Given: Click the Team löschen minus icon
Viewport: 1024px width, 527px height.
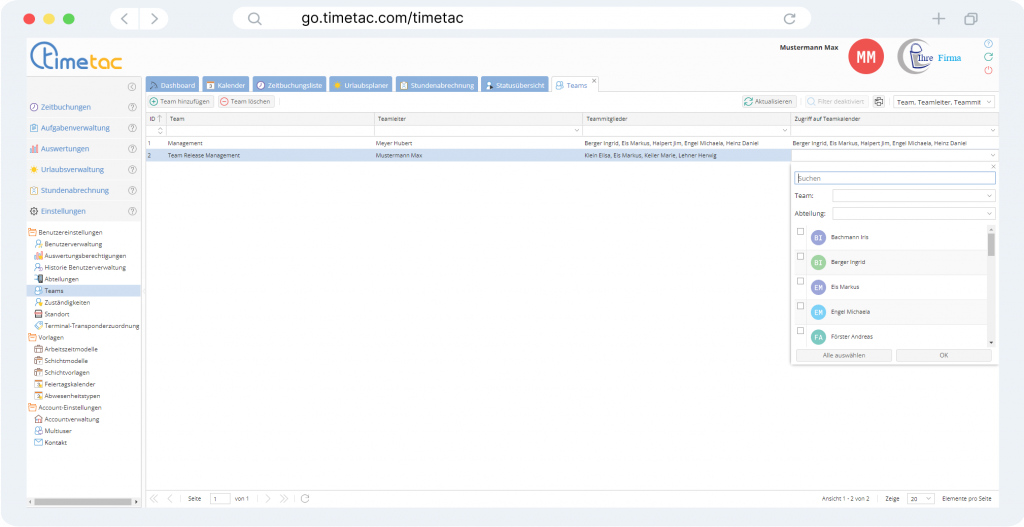Looking at the screenshot, I should point(224,102).
